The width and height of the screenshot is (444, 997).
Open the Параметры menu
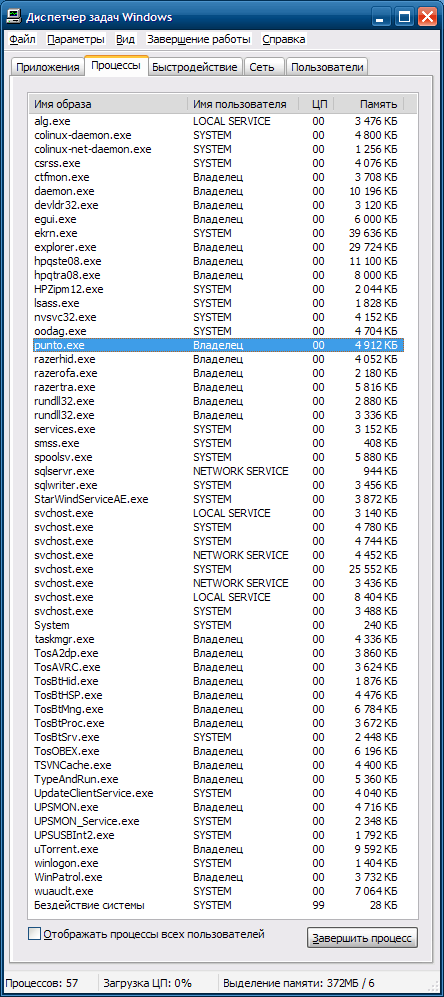point(75,39)
